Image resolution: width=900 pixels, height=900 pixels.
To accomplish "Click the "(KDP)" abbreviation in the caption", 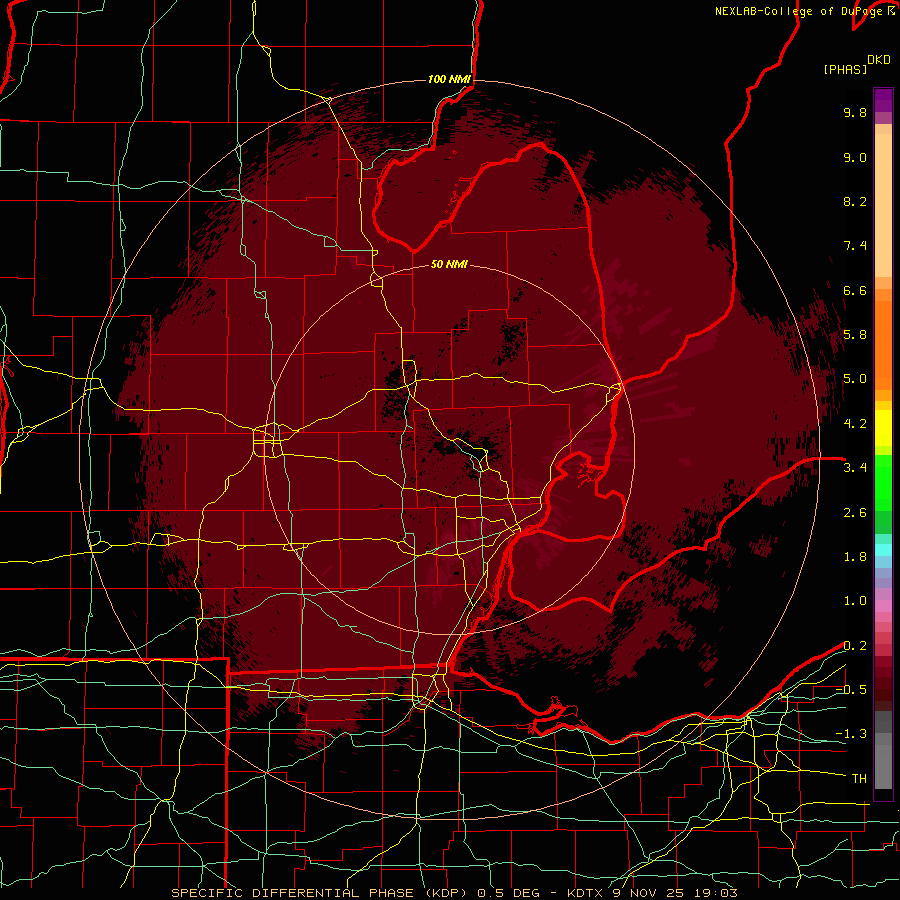I will click(x=445, y=893).
